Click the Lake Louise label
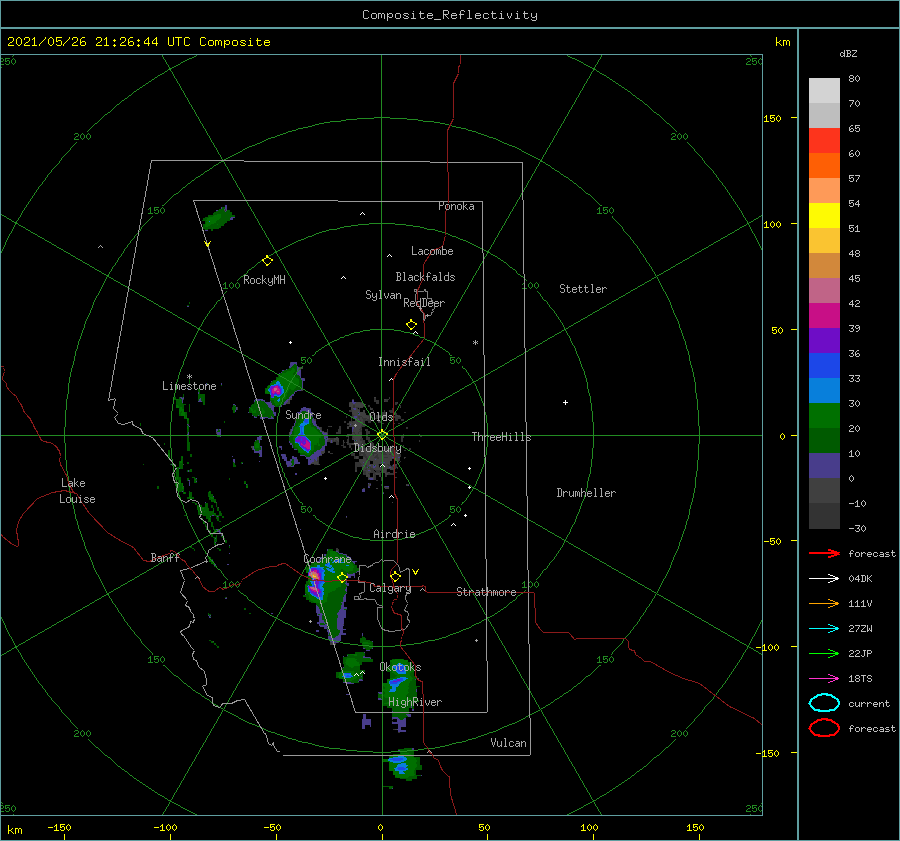900x841 pixels. 77,491
